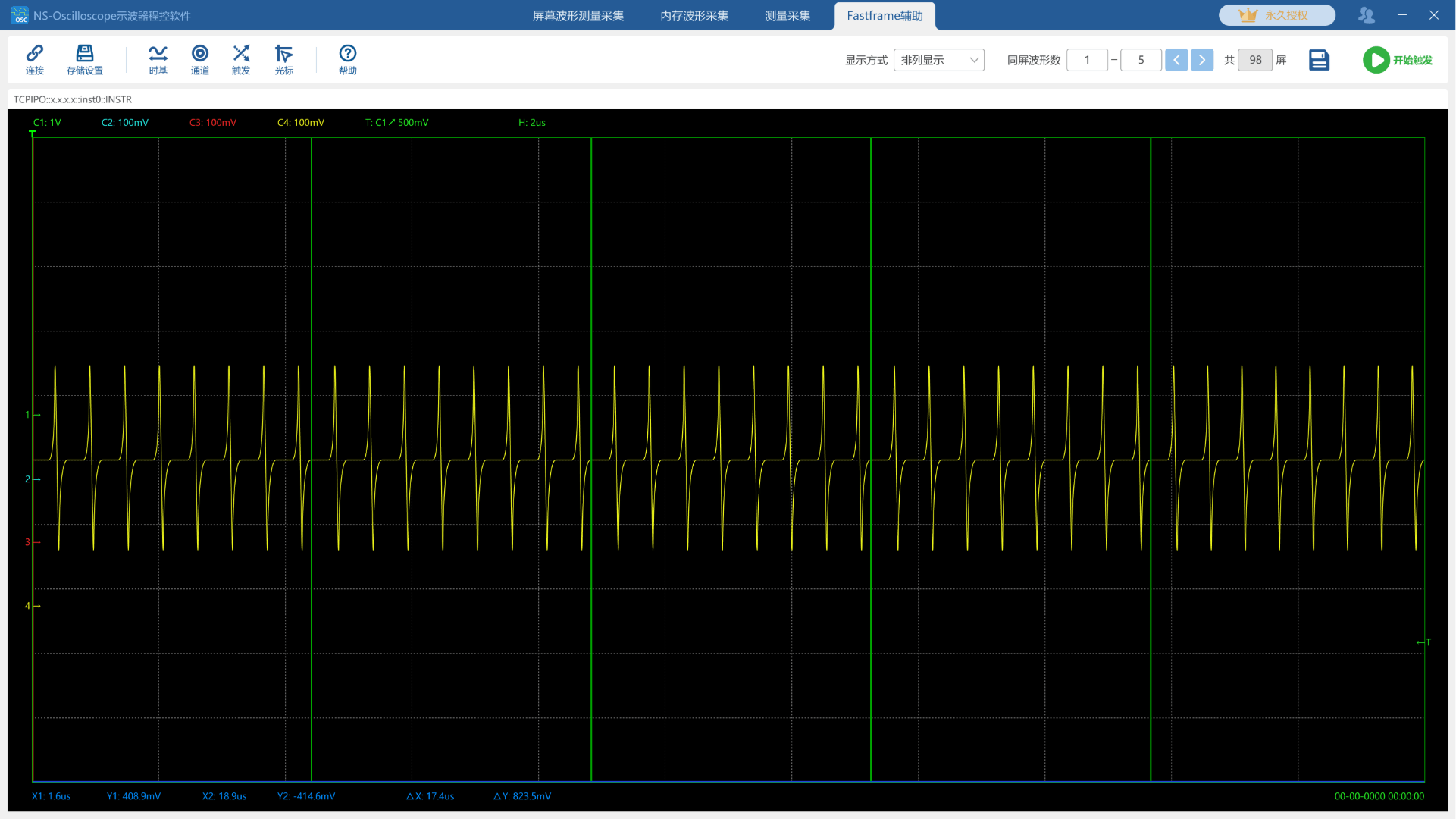
Task: Open the 存储设置 storage settings
Action: pyautogui.click(x=84, y=59)
